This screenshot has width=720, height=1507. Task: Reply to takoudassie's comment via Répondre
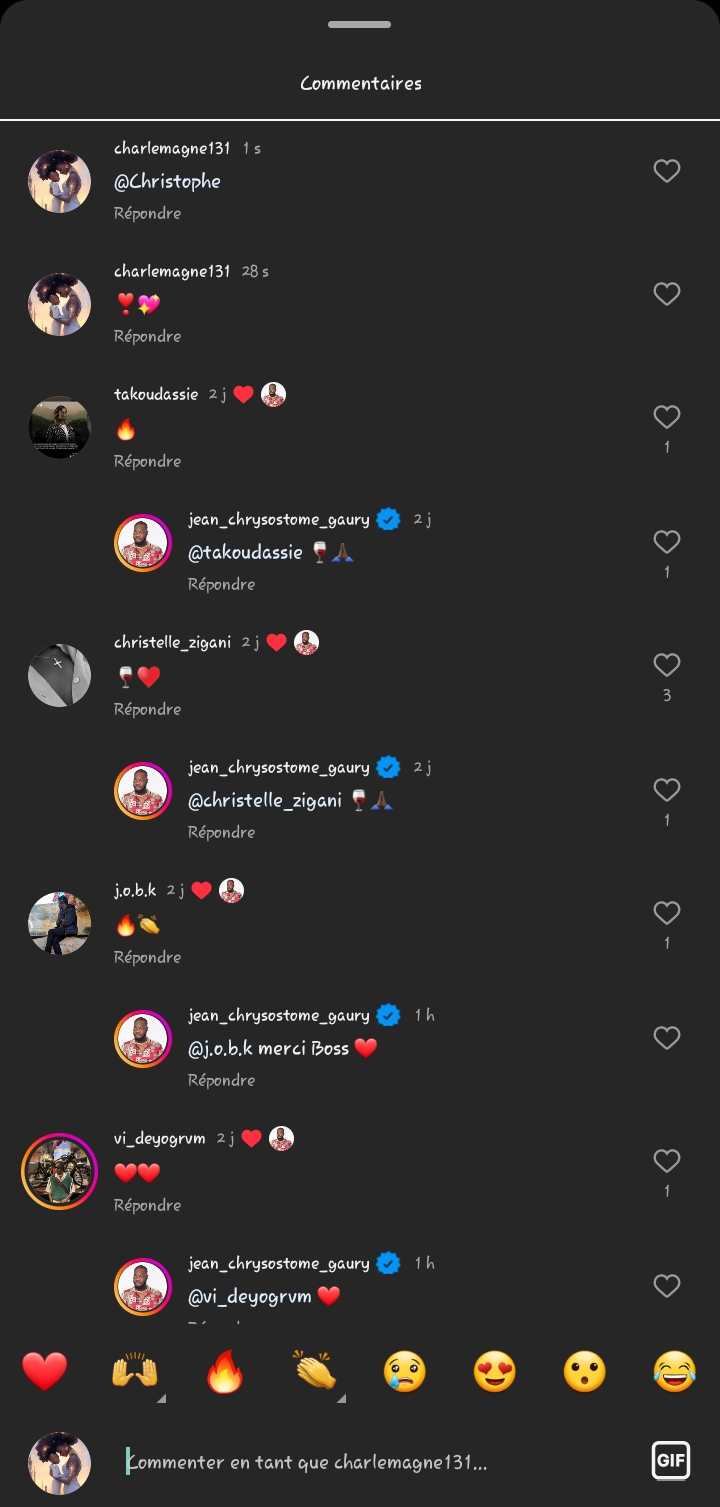point(147,461)
